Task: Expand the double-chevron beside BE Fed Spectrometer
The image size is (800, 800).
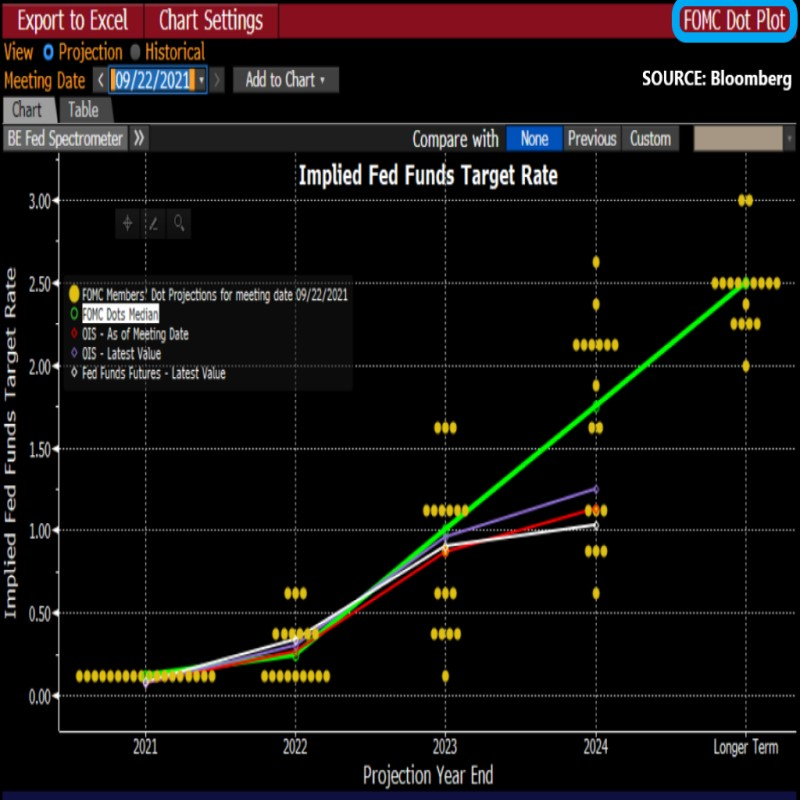Action: point(139,139)
